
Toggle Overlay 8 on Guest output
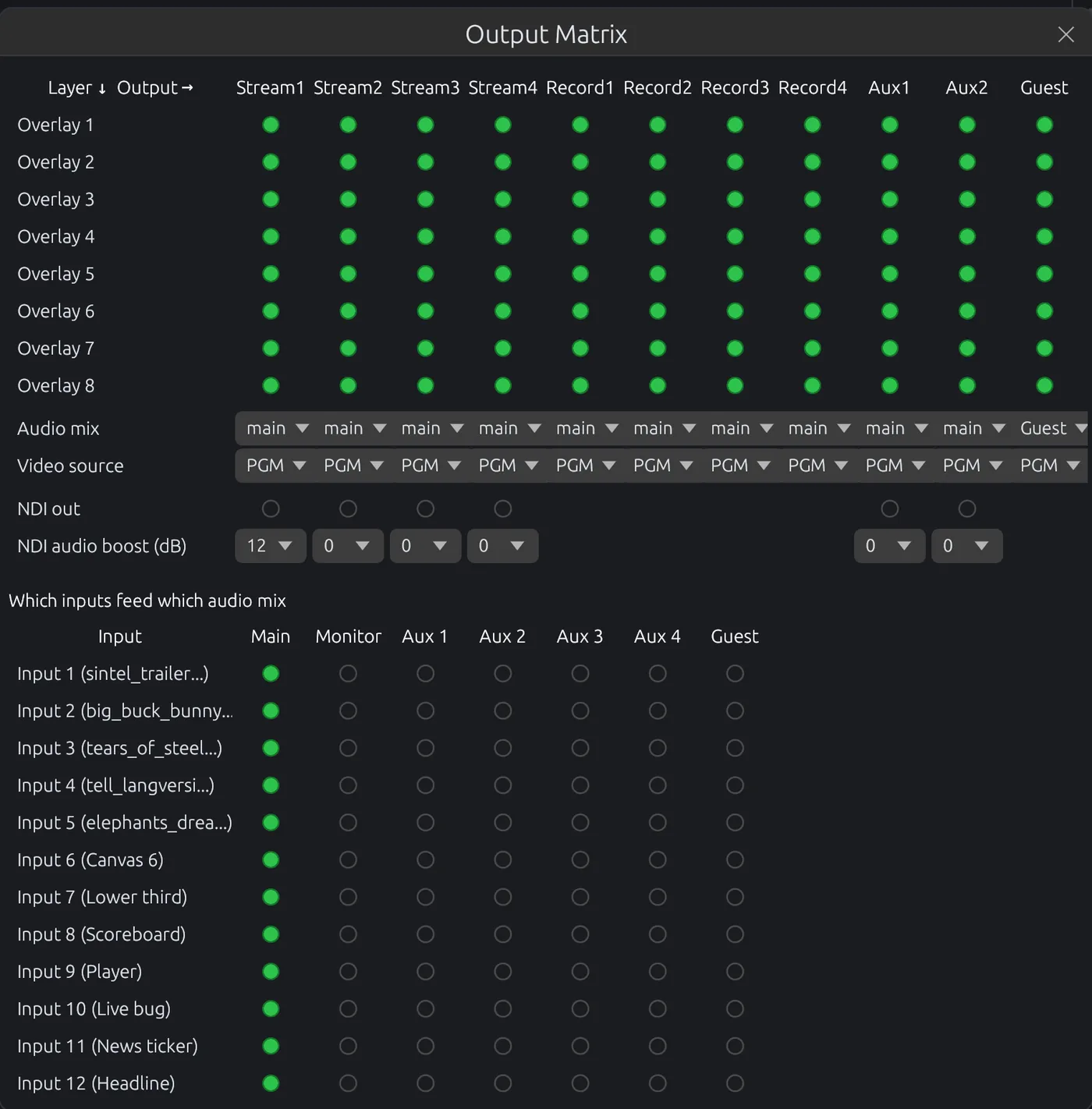pyautogui.click(x=1044, y=385)
